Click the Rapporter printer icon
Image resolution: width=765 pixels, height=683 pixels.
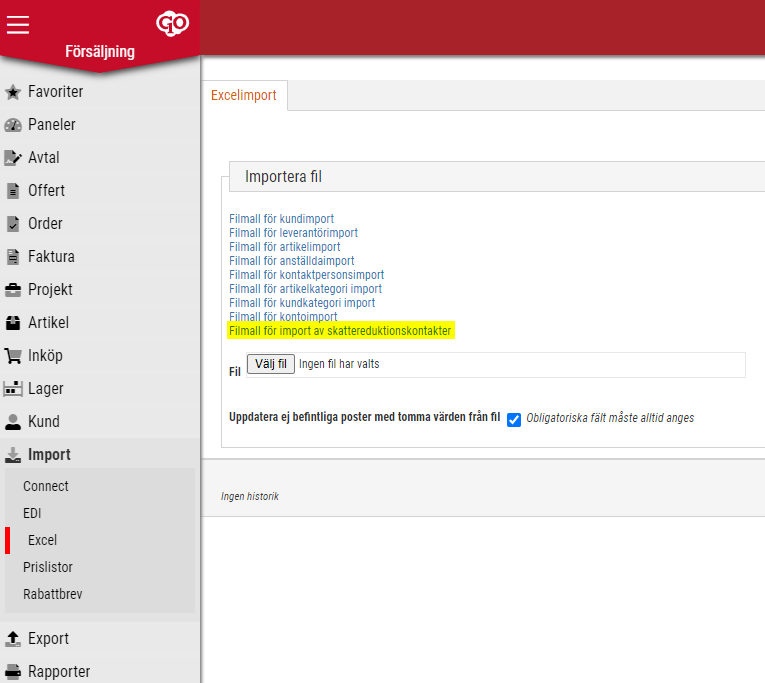(x=13, y=672)
